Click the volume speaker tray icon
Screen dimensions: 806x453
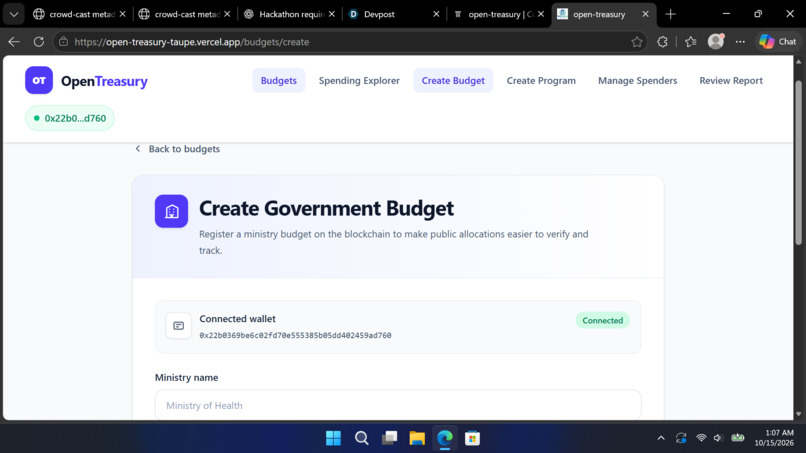pyautogui.click(x=719, y=438)
